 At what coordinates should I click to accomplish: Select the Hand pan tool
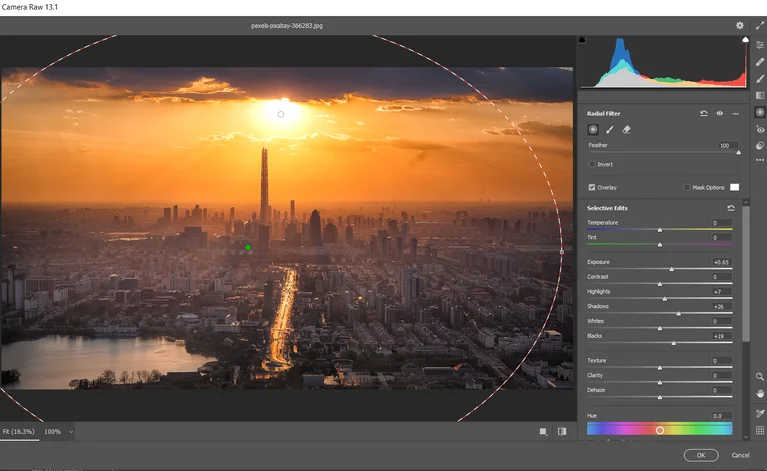[x=760, y=393]
